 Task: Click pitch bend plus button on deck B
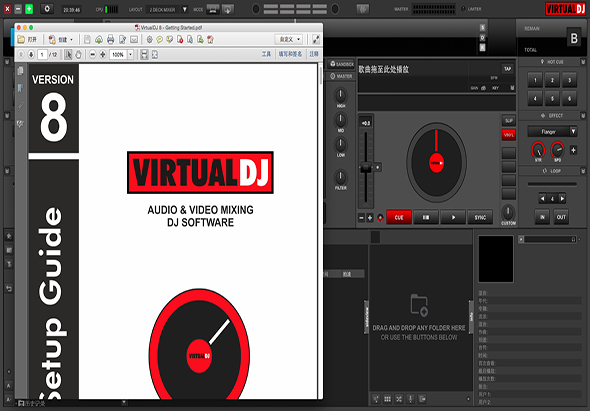[370, 218]
